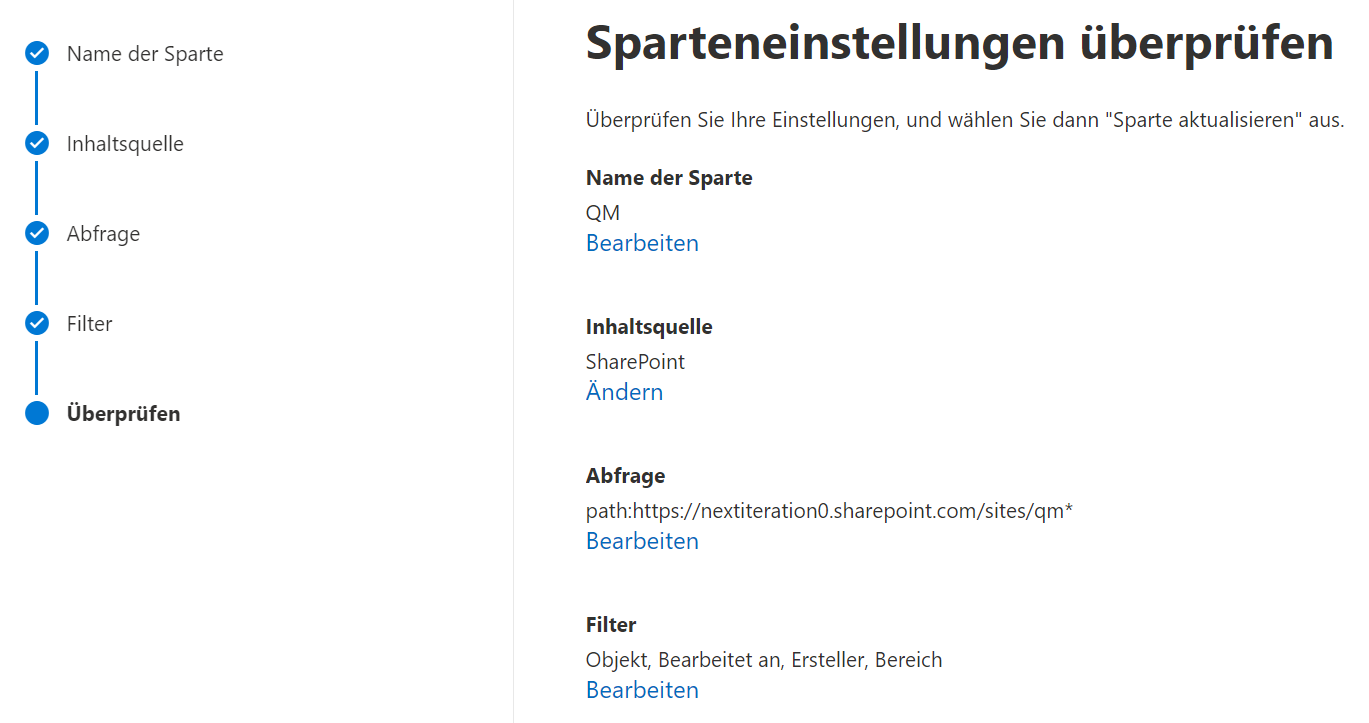The image size is (1369, 723).
Task: Click the QM vertical name value
Action: [603, 213]
